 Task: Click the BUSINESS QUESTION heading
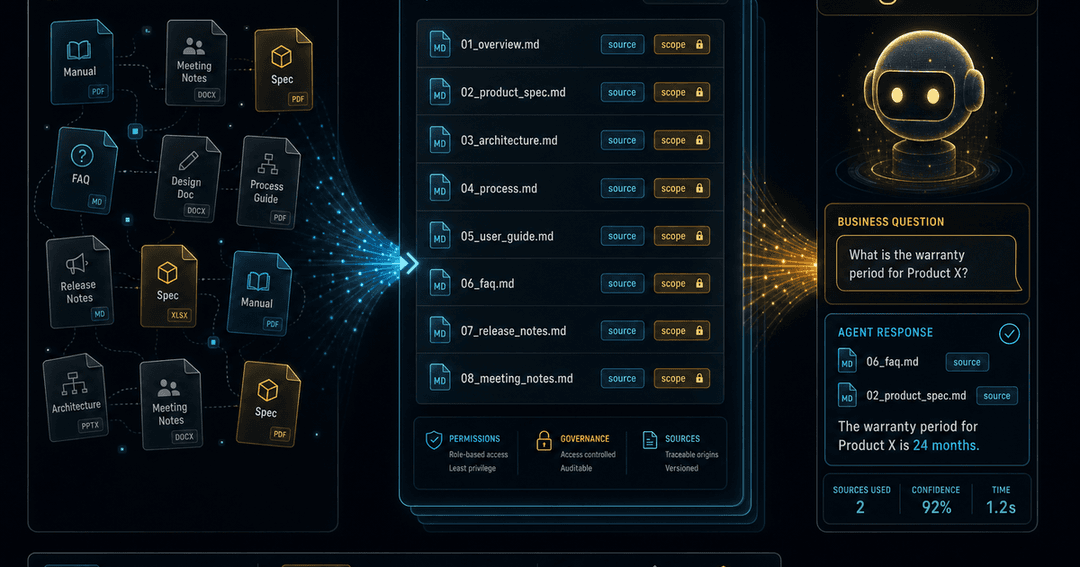891,222
